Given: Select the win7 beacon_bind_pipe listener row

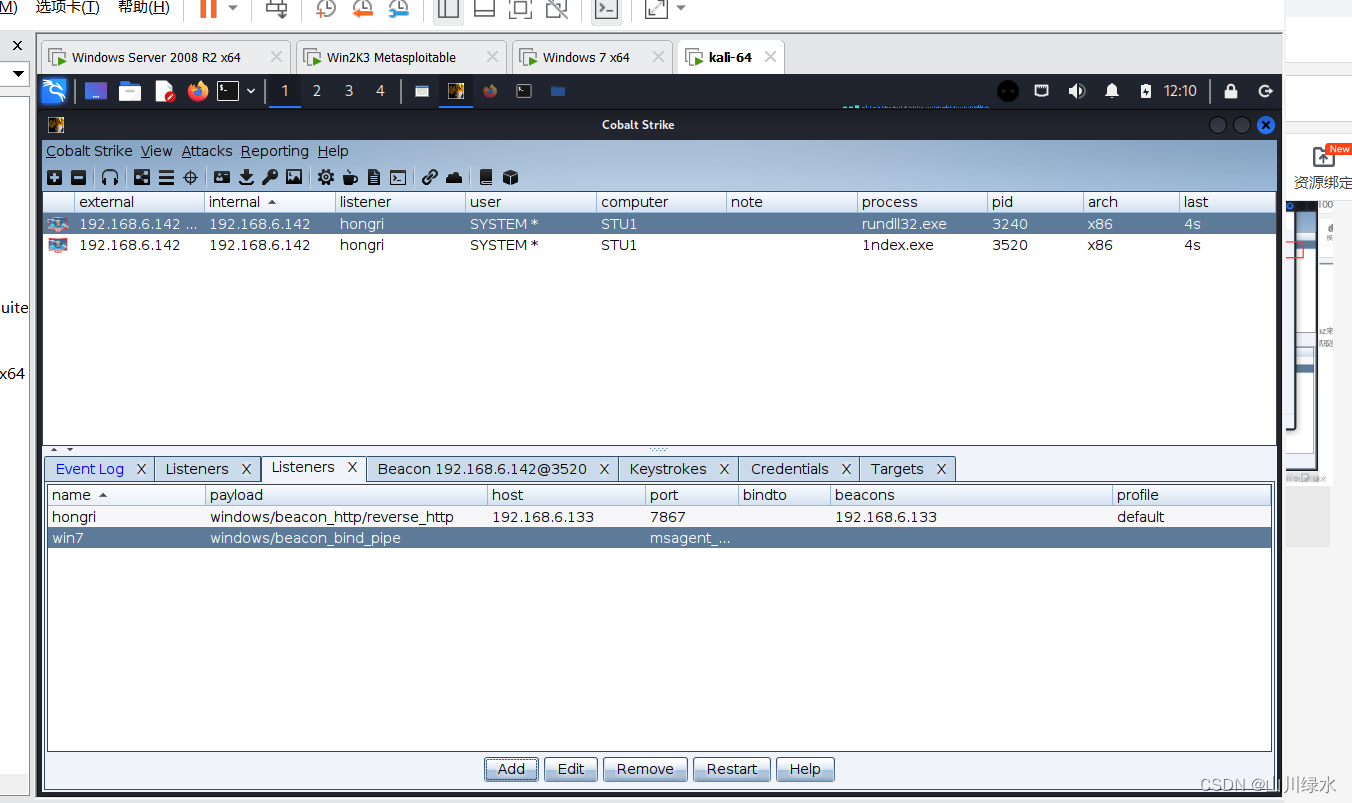Looking at the screenshot, I should click(660, 538).
